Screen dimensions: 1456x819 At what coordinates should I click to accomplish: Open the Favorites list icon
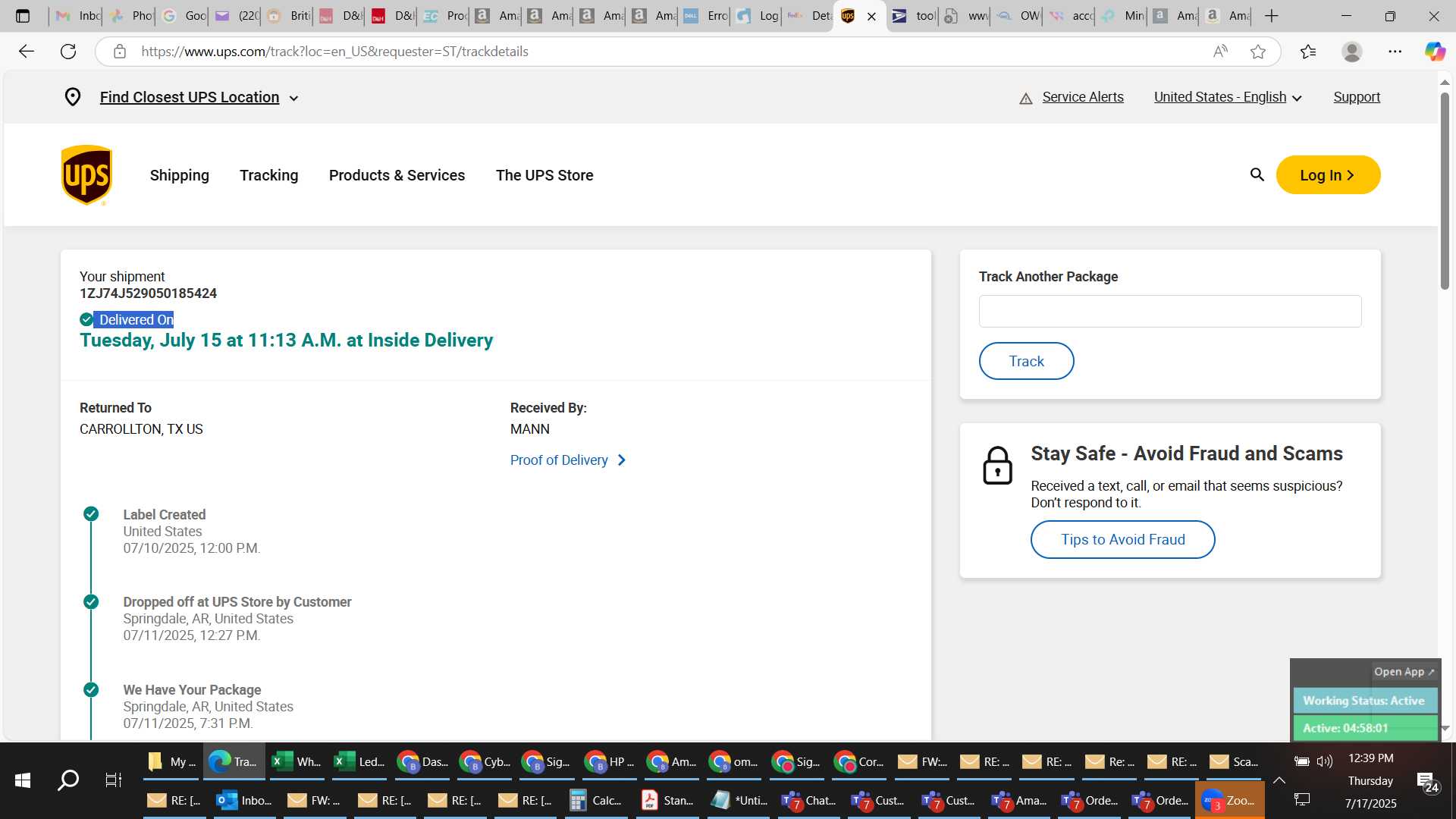1308,52
